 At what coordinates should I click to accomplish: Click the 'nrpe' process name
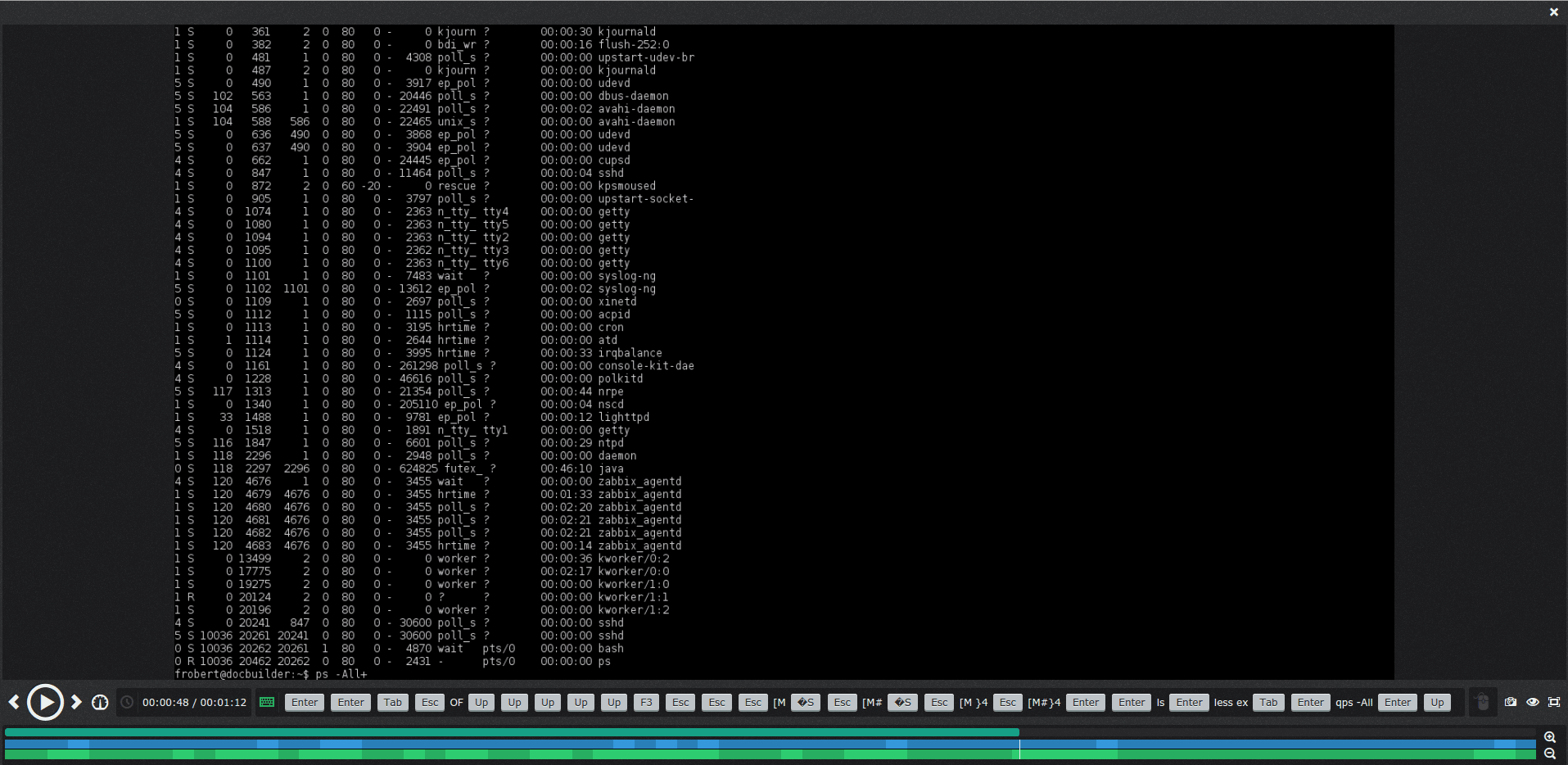(611, 392)
